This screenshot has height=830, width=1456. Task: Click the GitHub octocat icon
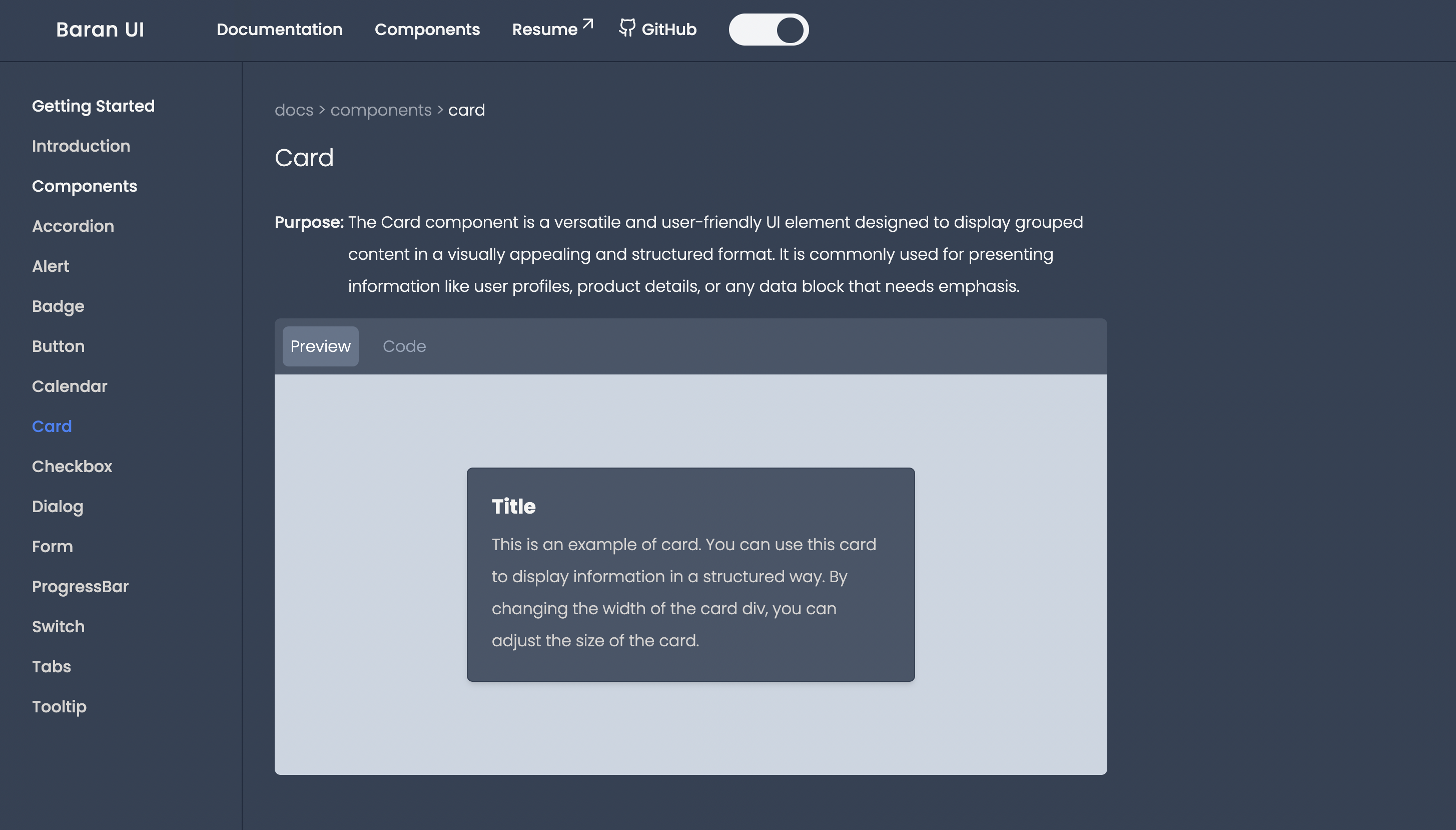pos(627,28)
